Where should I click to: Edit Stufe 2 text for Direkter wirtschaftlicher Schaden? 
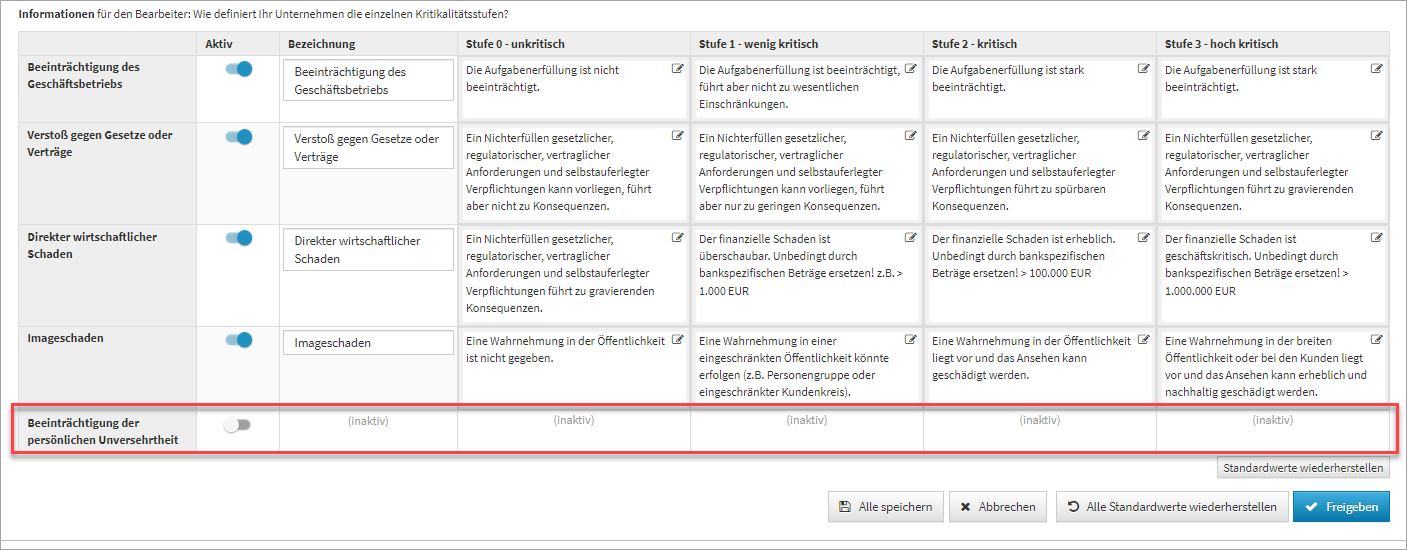(x=1144, y=238)
